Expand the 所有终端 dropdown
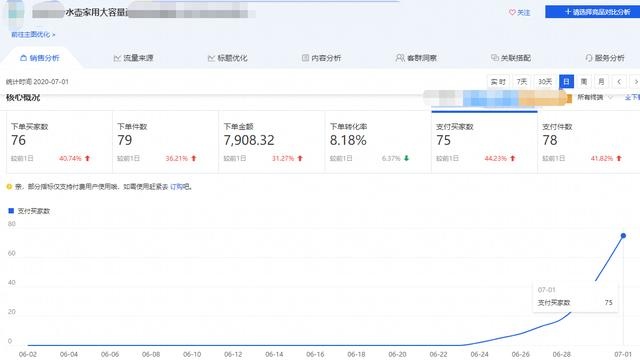 [595, 97]
